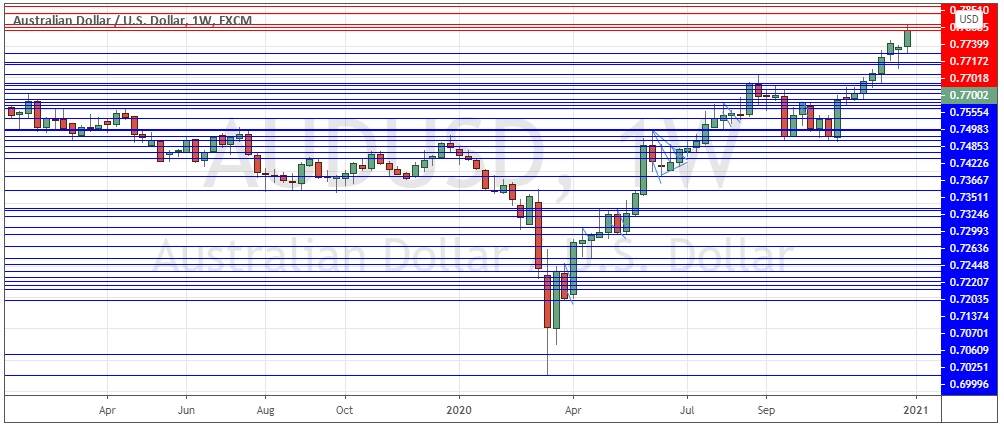The height and width of the screenshot is (427, 1004).
Task: Click the 0.72993 price level label
Action: click(x=970, y=231)
